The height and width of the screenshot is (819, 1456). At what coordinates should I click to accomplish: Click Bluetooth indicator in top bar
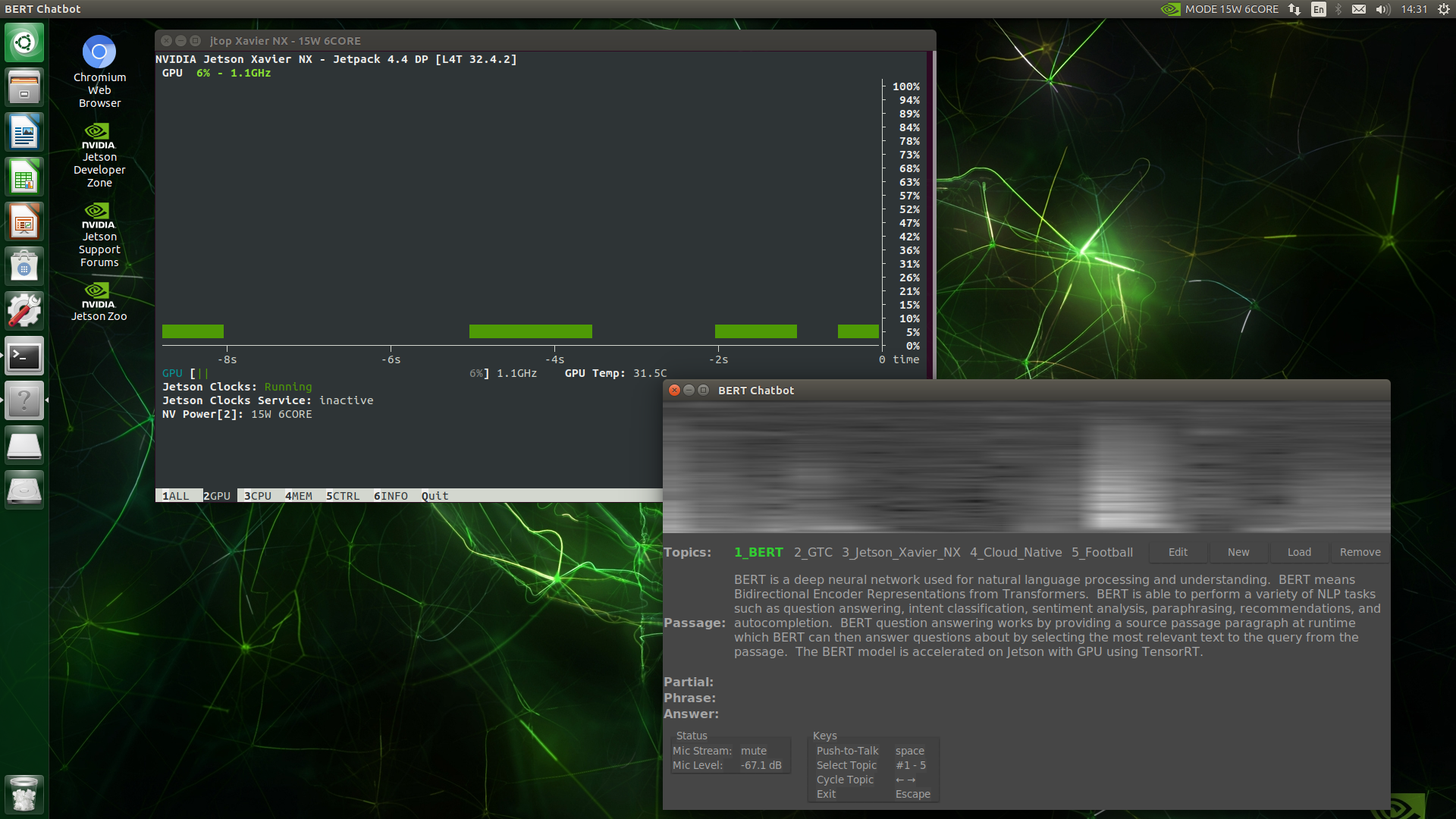tap(1338, 9)
